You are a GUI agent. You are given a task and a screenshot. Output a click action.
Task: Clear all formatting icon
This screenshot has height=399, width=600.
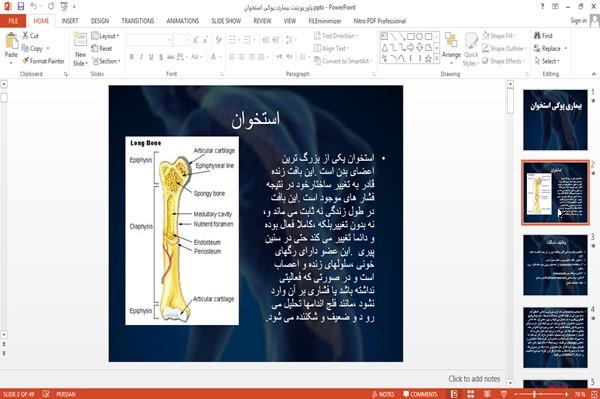click(218, 40)
